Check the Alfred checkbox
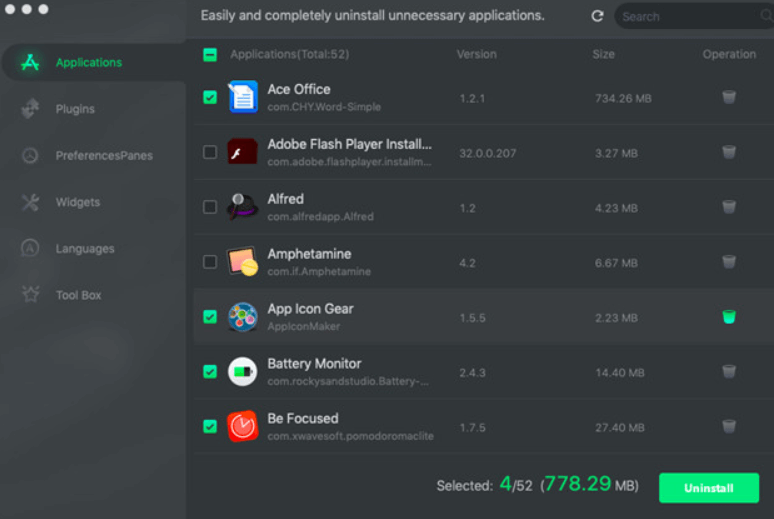This screenshot has height=519, width=774. click(x=210, y=207)
